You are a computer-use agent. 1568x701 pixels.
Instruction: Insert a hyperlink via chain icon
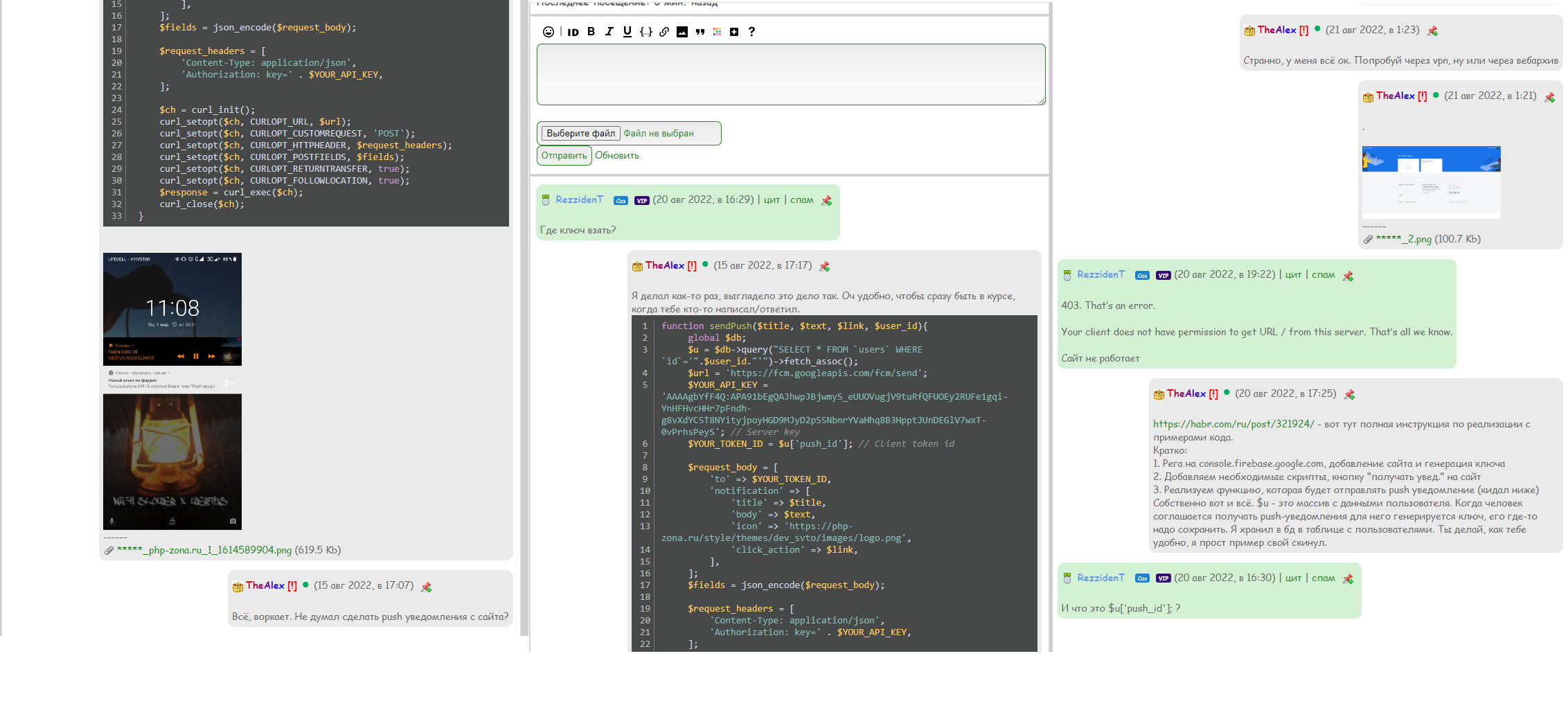(663, 32)
